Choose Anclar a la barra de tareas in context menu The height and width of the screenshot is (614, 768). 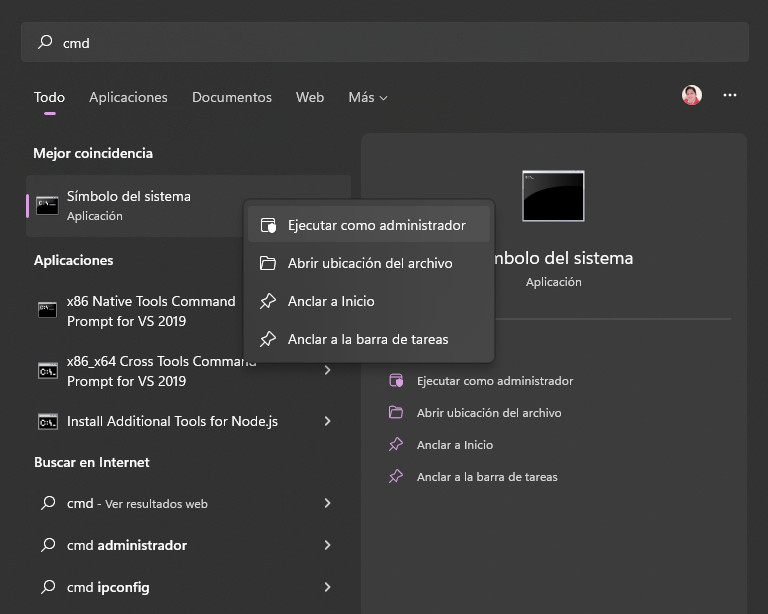(367, 339)
